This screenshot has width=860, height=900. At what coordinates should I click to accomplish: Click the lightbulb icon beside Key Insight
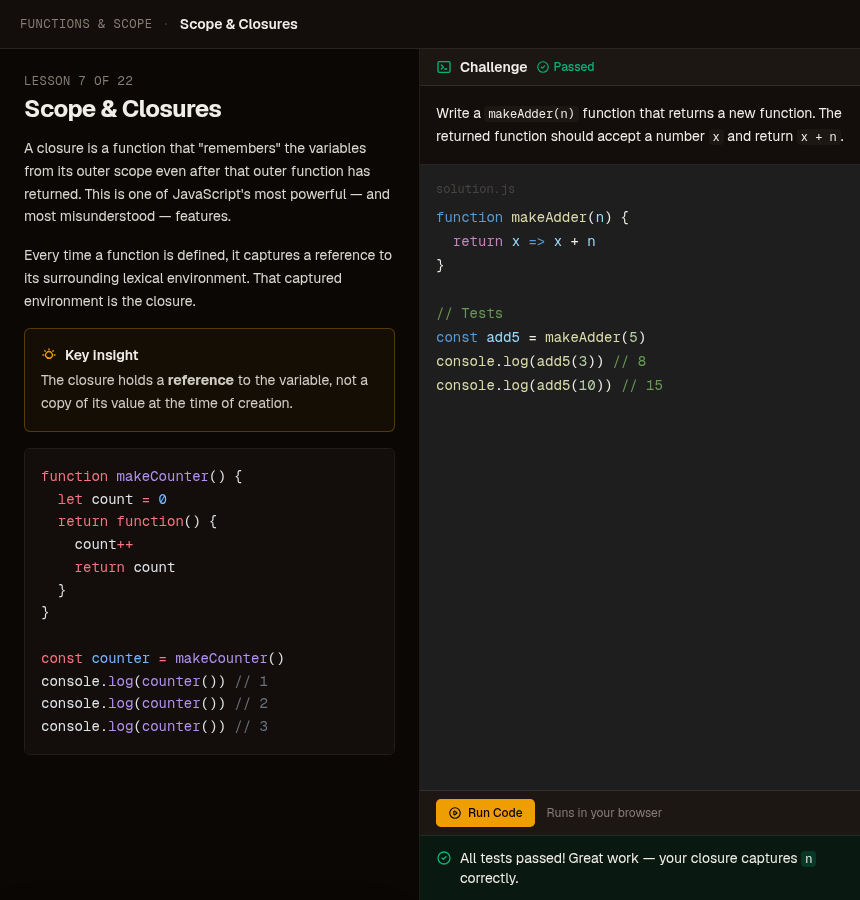coord(49,355)
